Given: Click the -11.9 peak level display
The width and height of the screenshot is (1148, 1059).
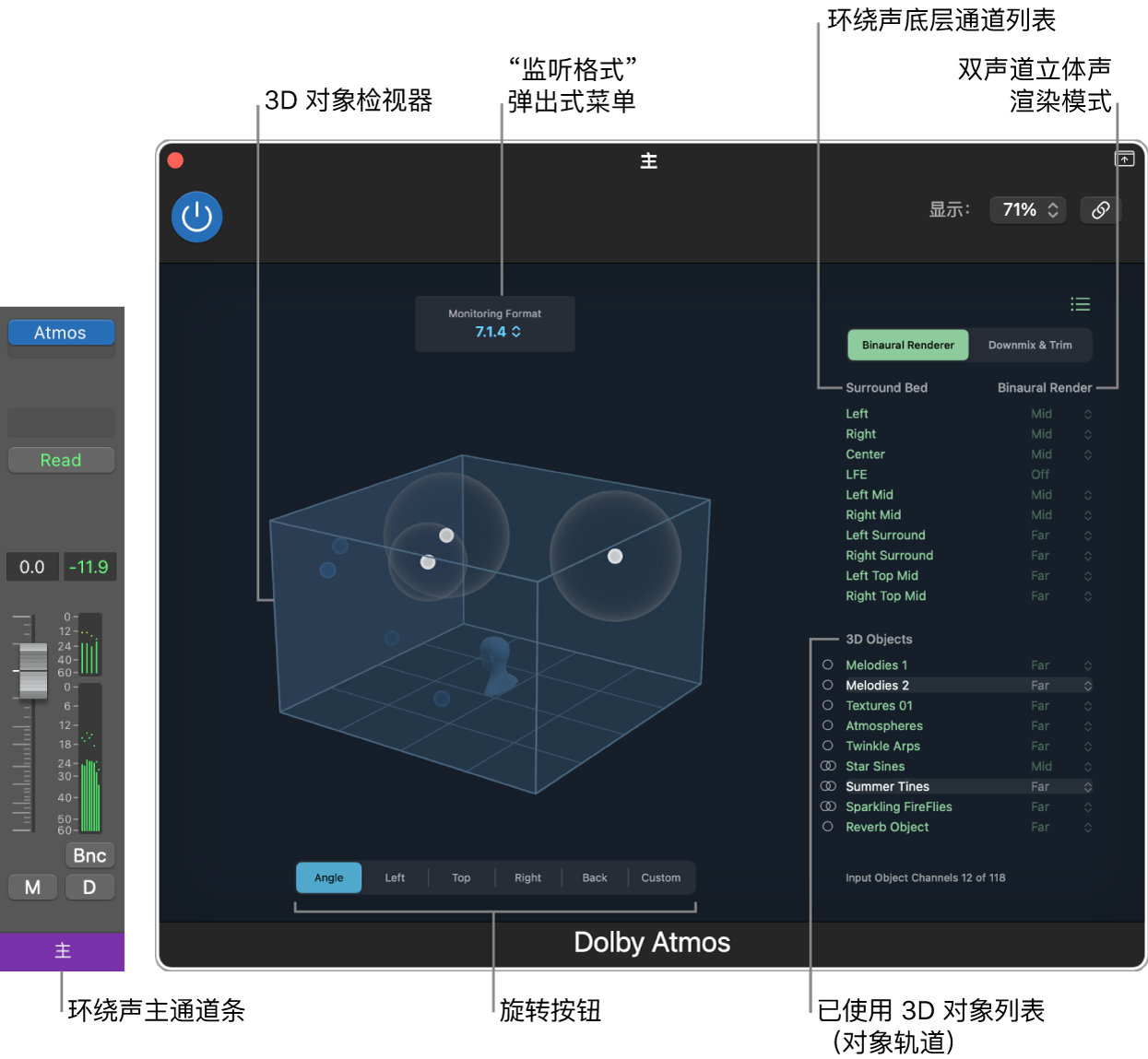Looking at the screenshot, I should pyautogui.click(x=89, y=567).
